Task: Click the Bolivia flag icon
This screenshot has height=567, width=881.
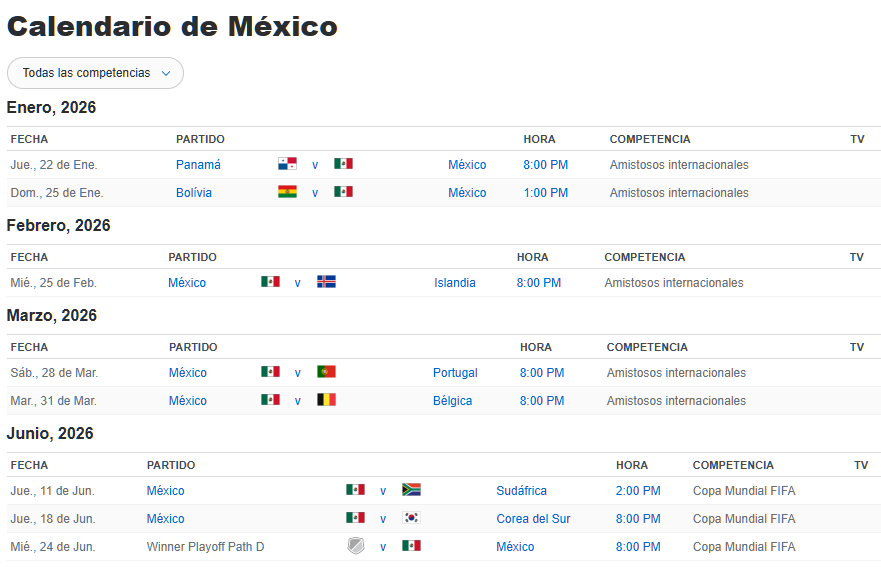Action: [287, 192]
